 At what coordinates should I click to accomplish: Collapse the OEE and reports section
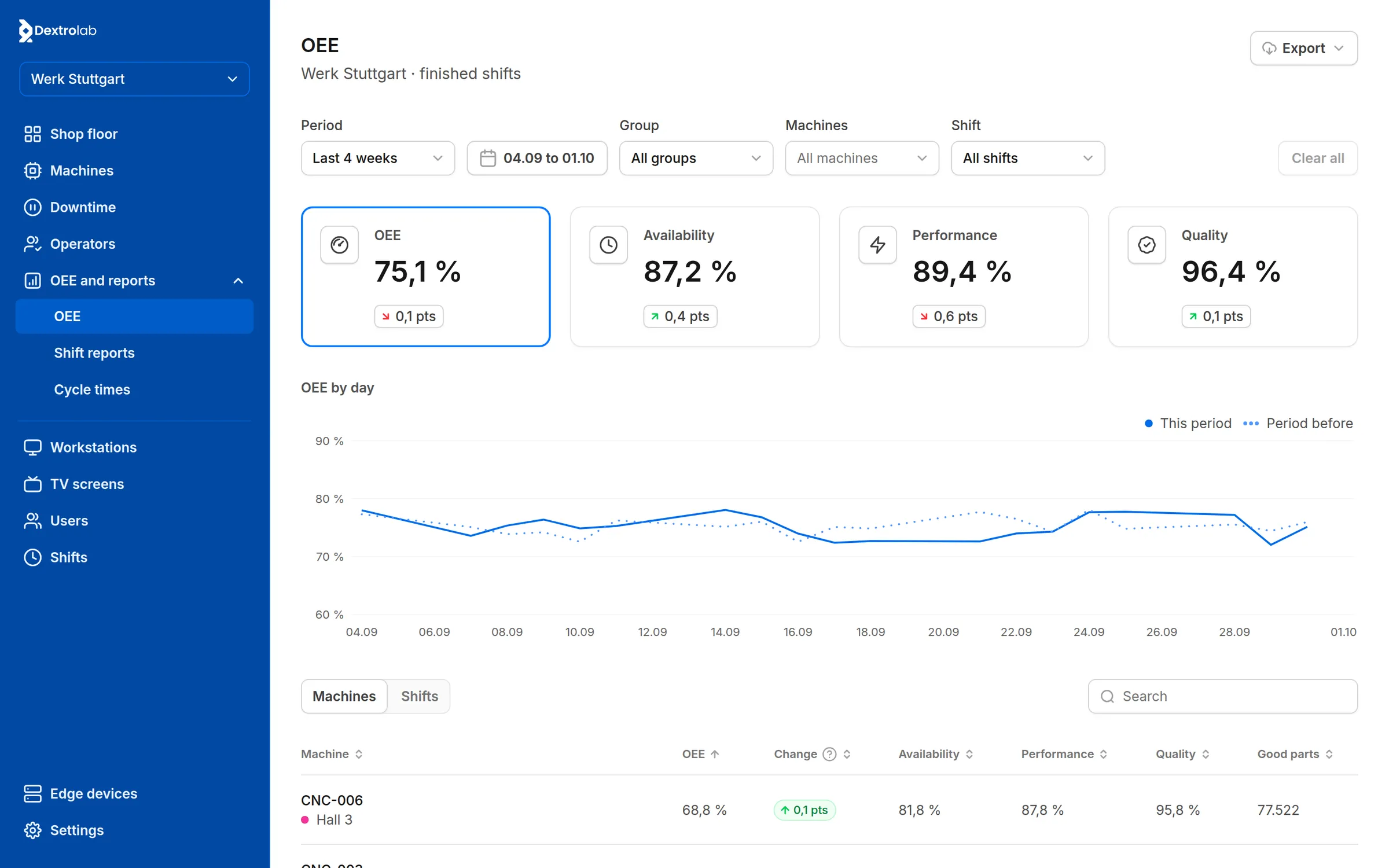[134, 281]
